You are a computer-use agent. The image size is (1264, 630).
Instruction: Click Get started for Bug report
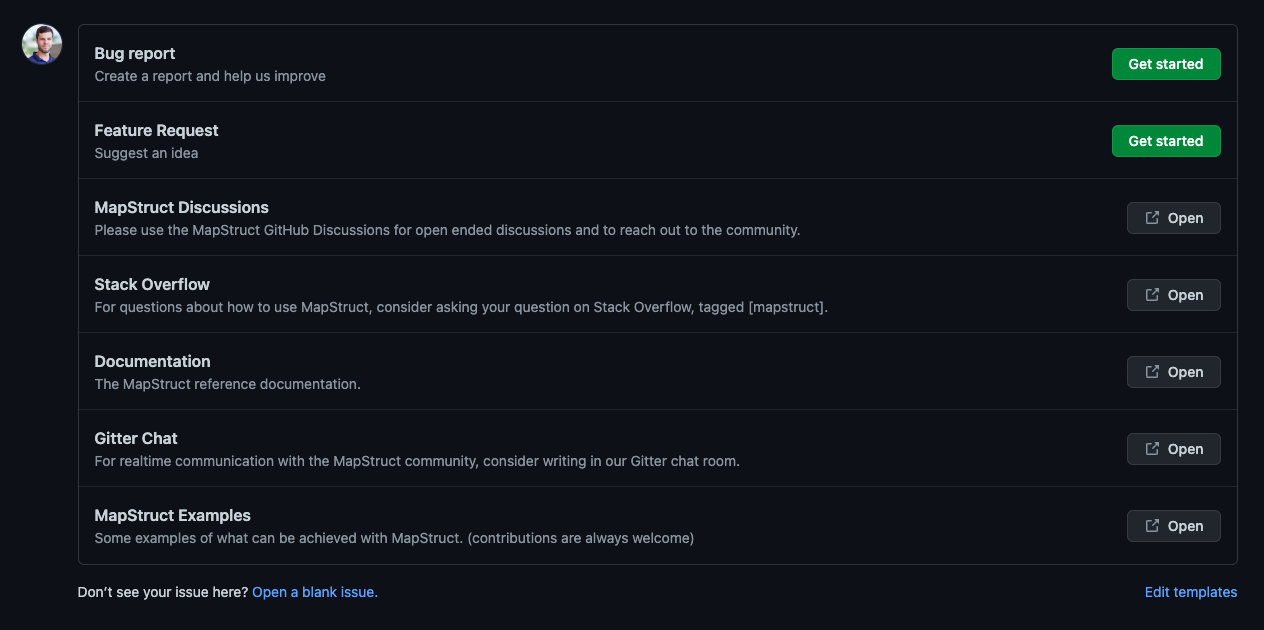pos(1165,64)
